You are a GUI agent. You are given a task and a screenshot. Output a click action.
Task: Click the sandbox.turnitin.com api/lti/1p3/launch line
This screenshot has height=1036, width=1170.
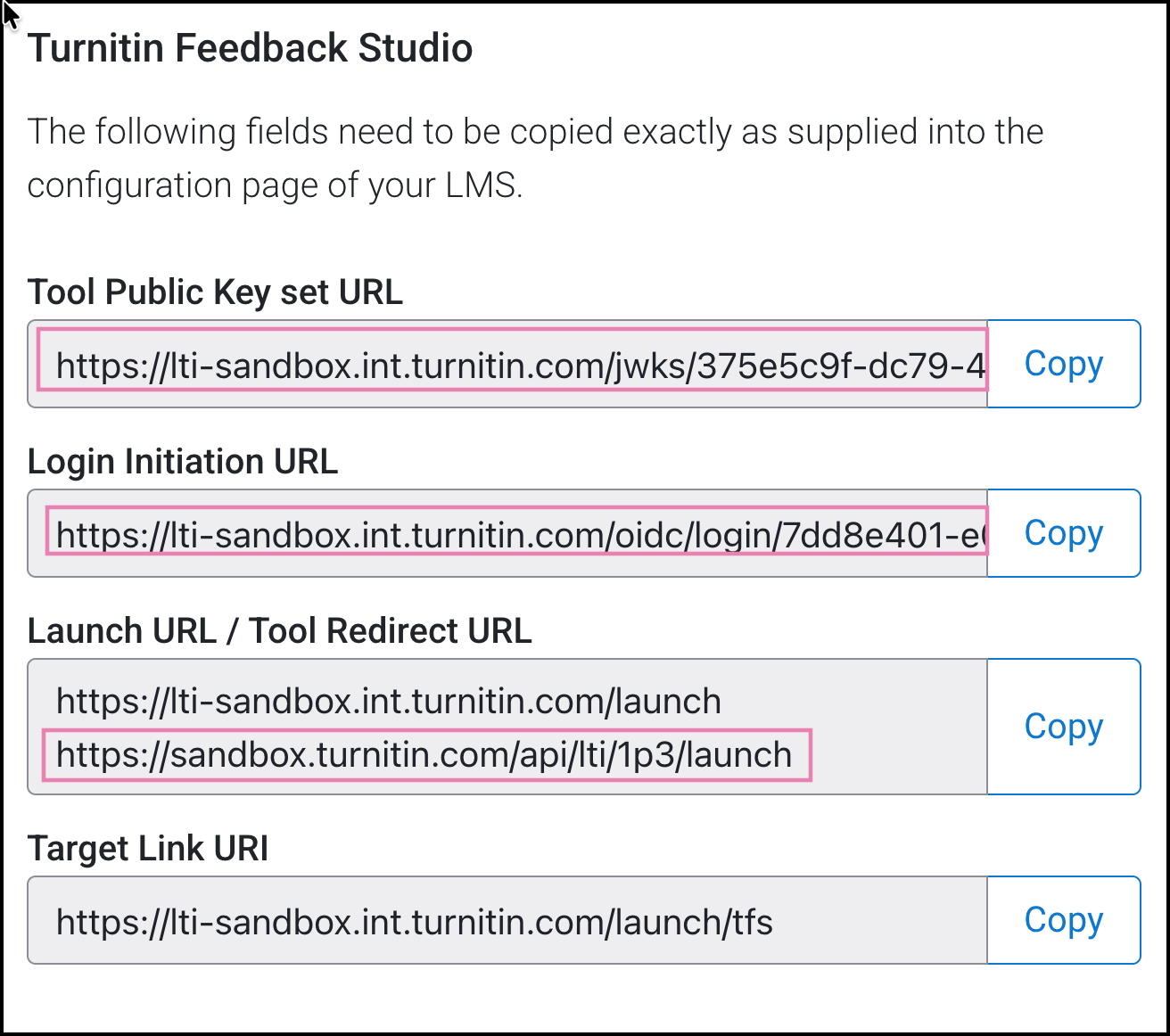tap(424, 755)
